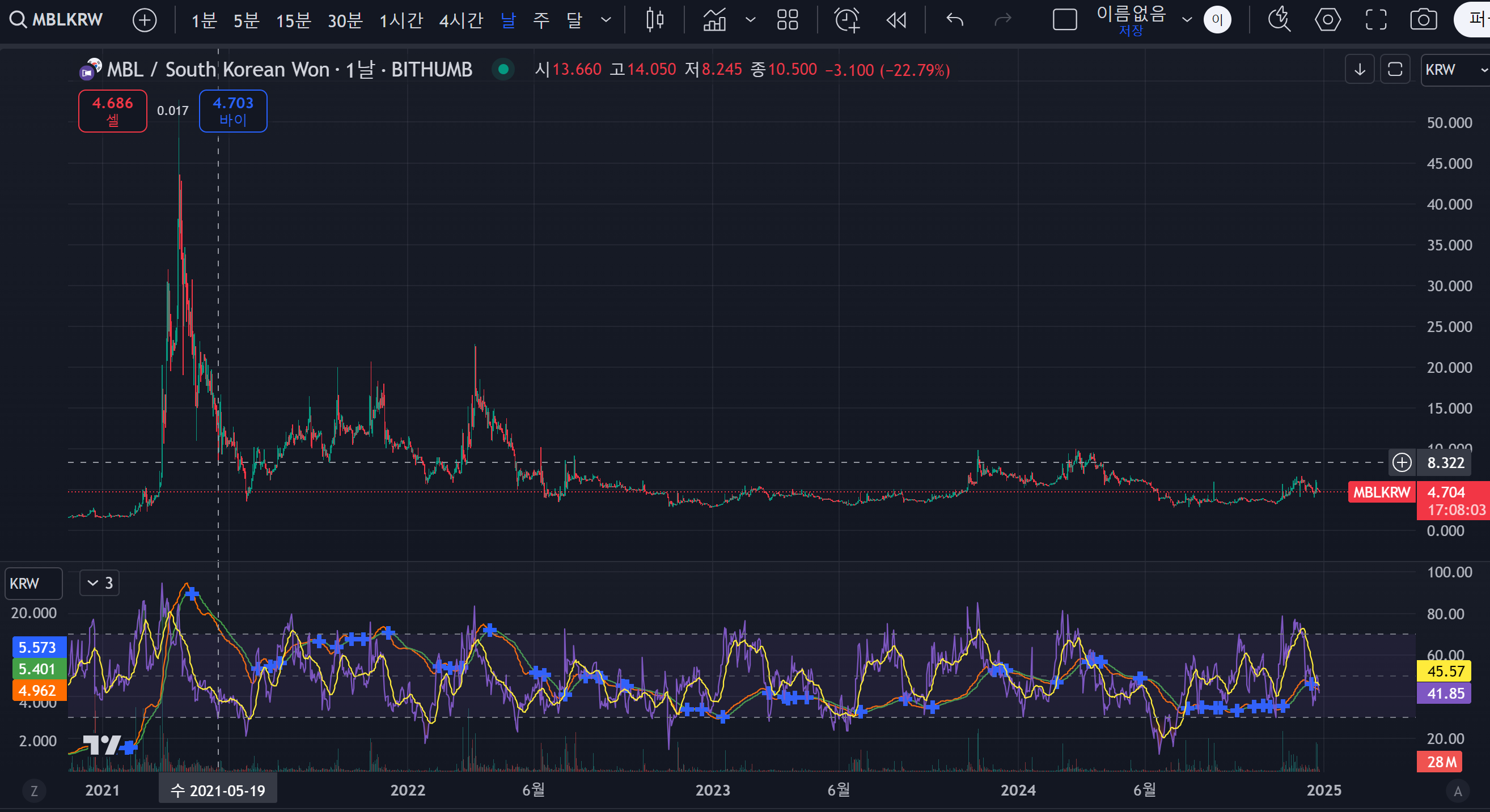Select the 15분 timeframe
This screenshot has height=812, width=1490.
(293, 21)
